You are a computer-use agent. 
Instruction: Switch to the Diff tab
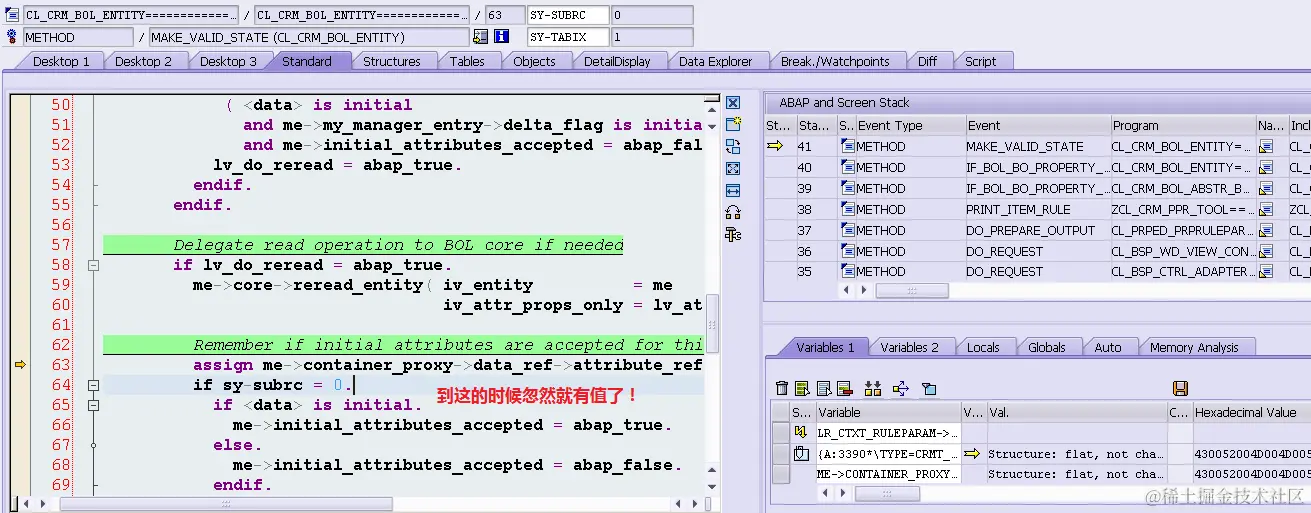click(928, 61)
